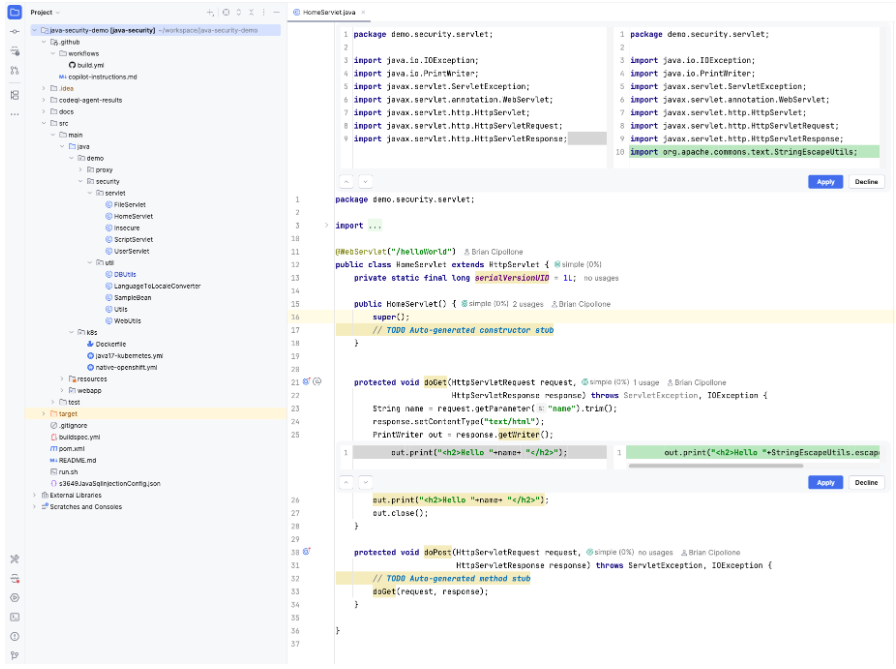Open the SampleBean class
This screenshot has width=896, height=669.
(129, 298)
